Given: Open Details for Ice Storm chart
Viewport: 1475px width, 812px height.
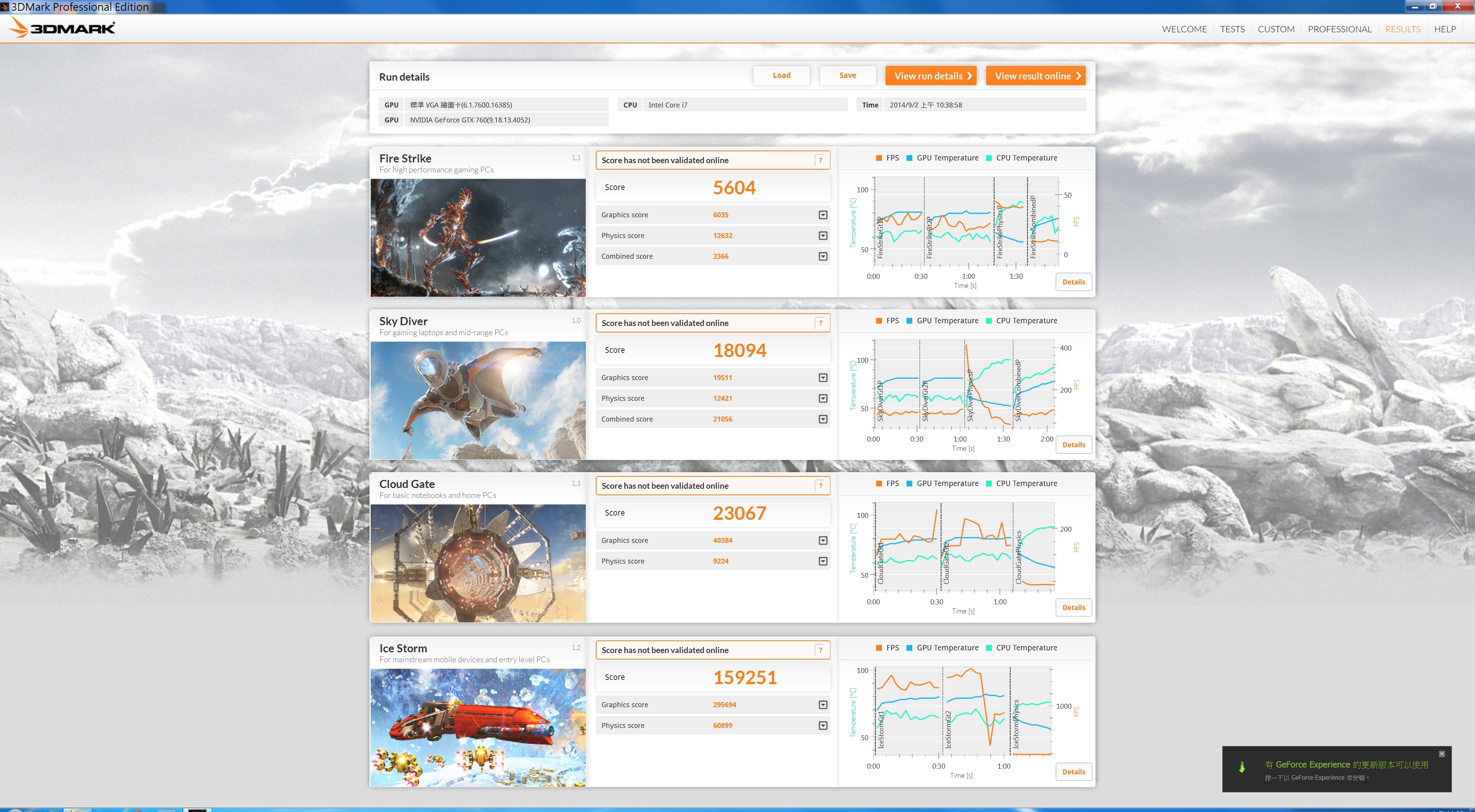Looking at the screenshot, I should pos(1073,772).
